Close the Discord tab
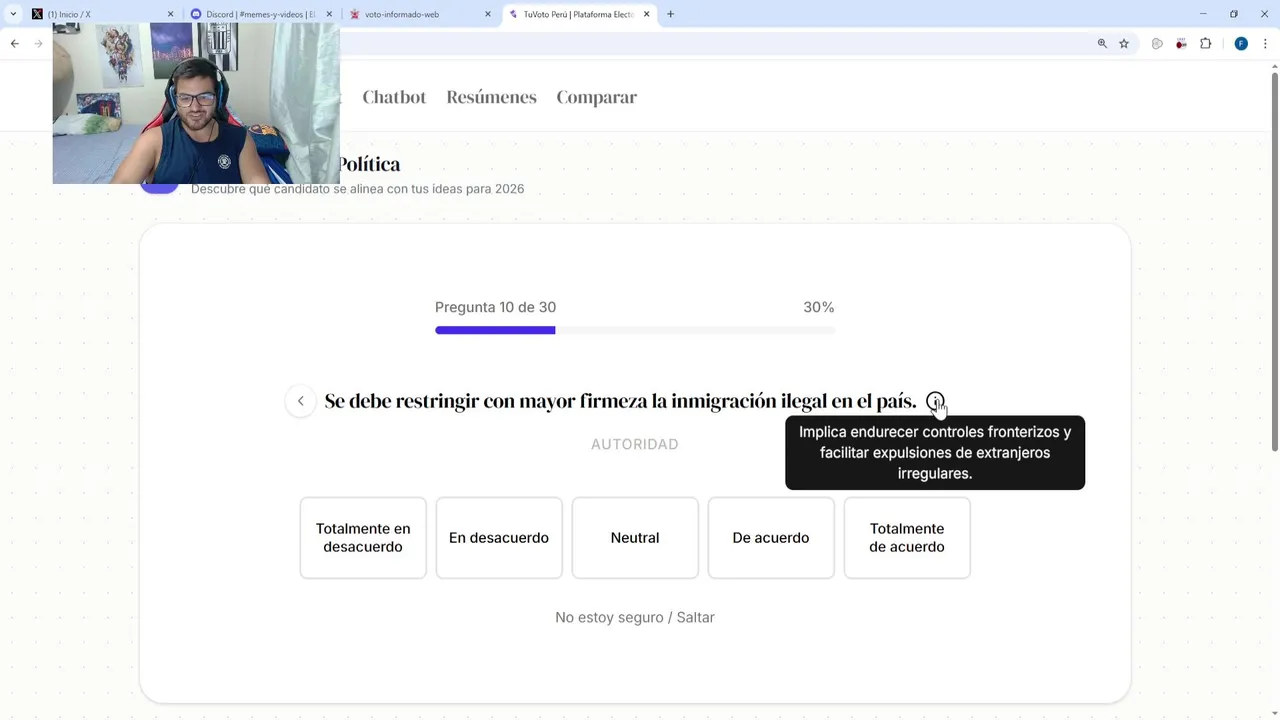This screenshot has width=1280, height=720. click(329, 14)
